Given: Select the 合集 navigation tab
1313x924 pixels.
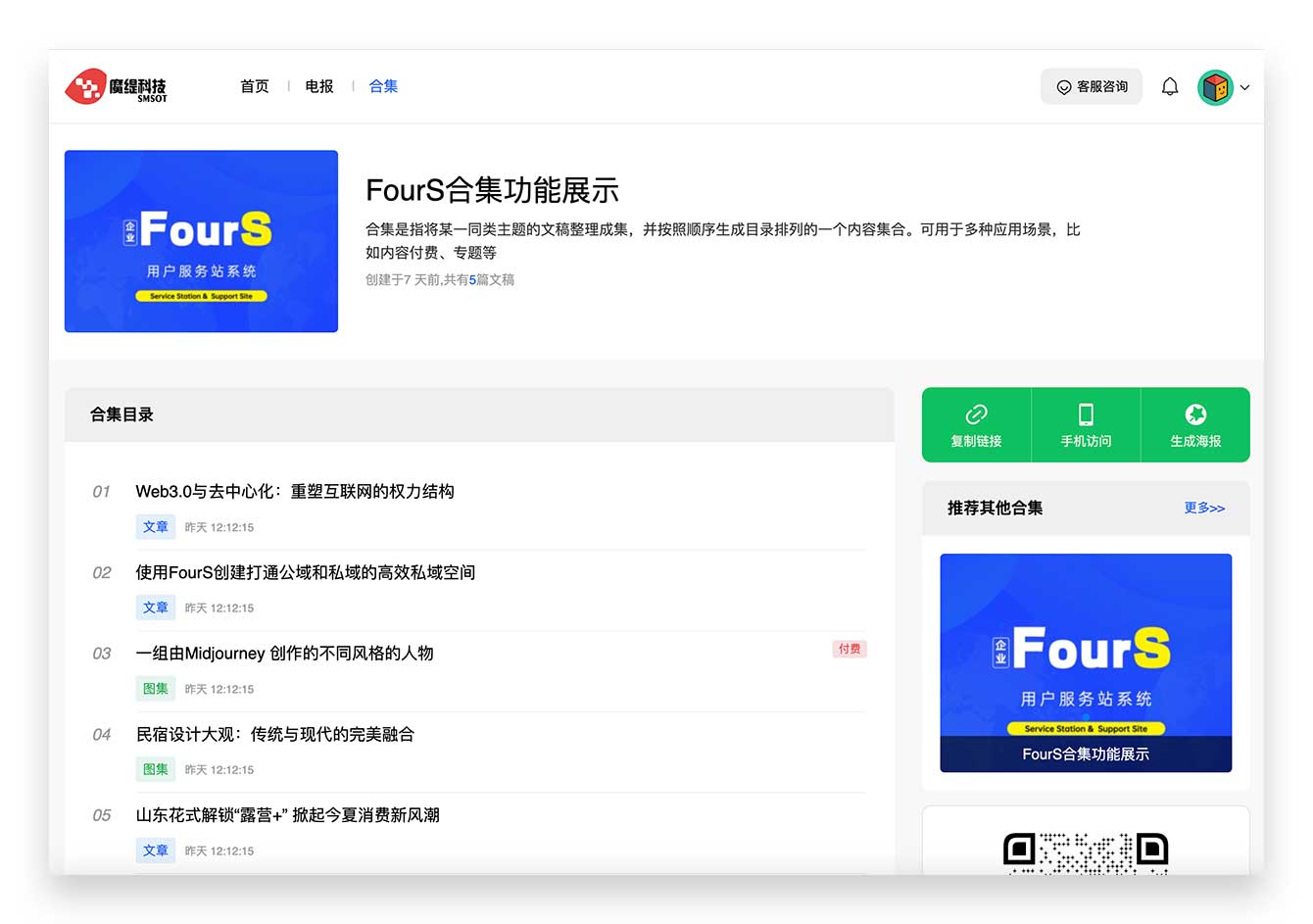Looking at the screenshot, I should (x=383, y=86).
